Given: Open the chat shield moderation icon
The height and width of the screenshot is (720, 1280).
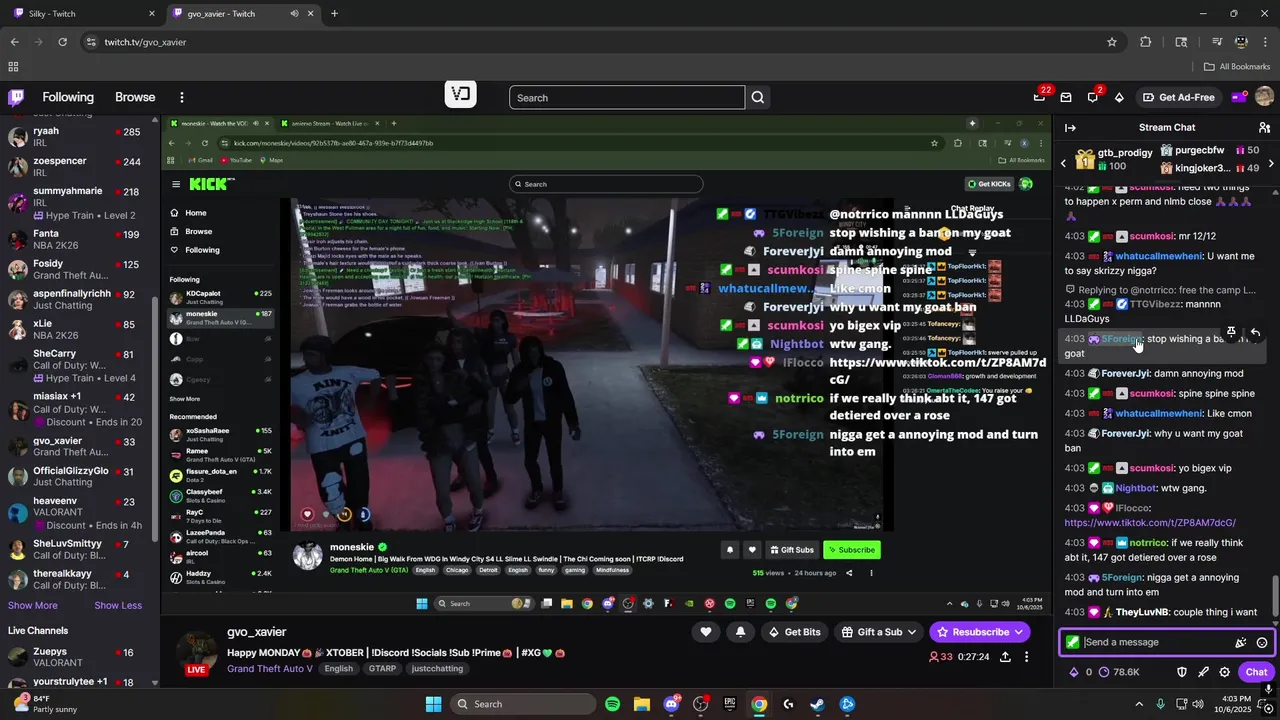Looking at the screenshot, I should point(1181,672).
